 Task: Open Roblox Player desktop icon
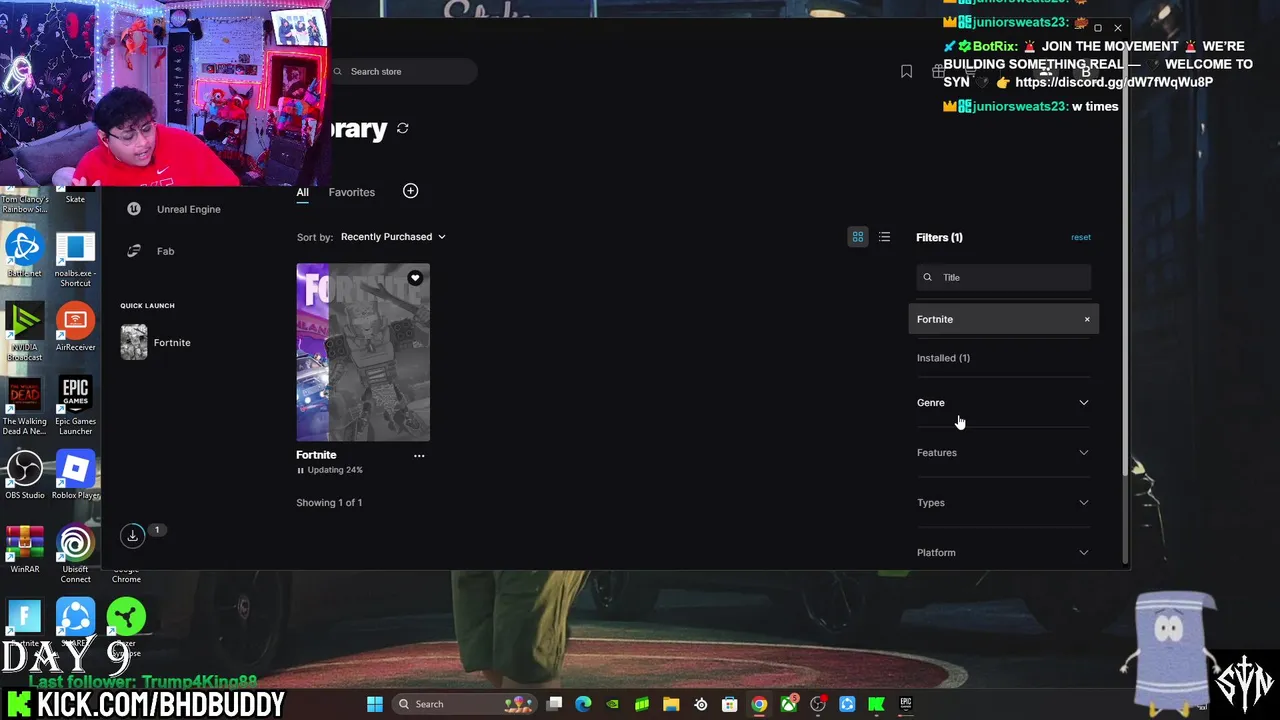(x=75, y=475)
